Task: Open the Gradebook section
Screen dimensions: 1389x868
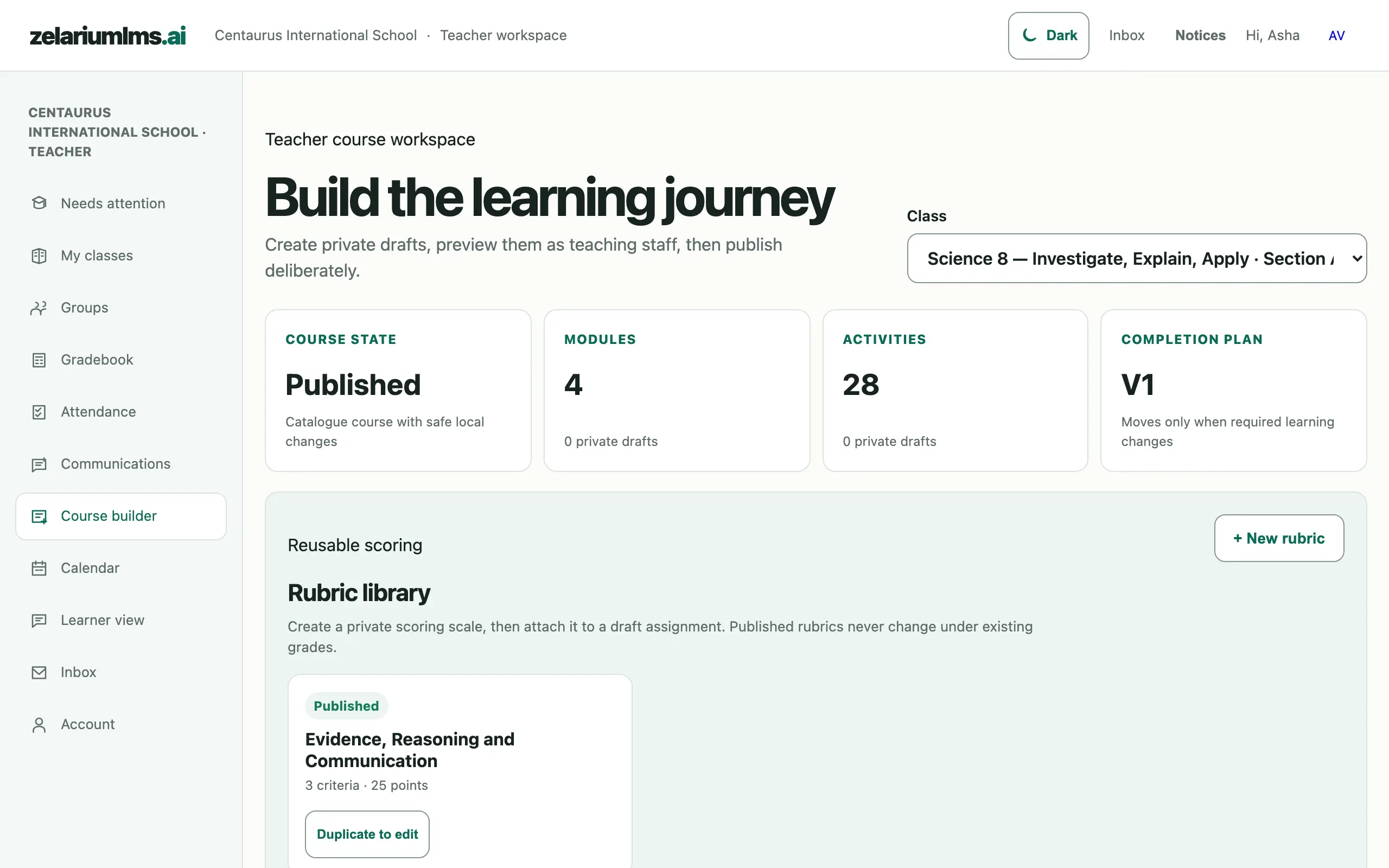Action: [120, 360]
